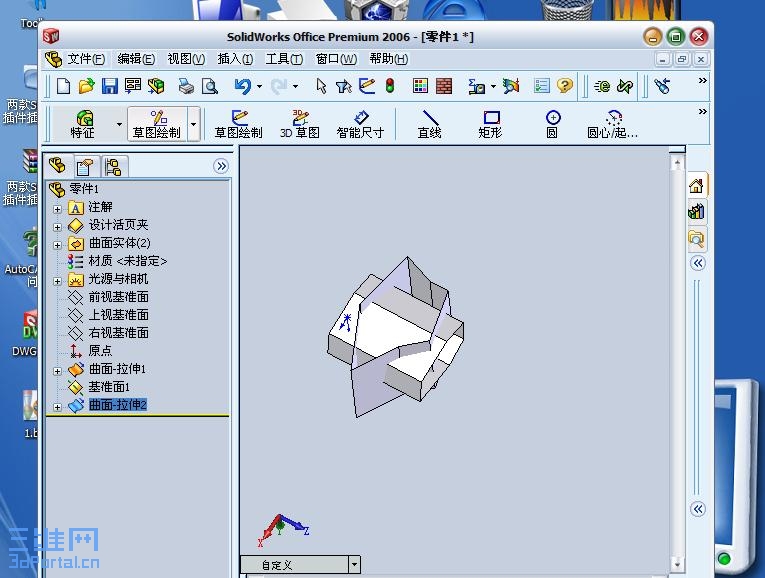Save the part with the floppy icon
765x578 pixels.
coord(110,86)
